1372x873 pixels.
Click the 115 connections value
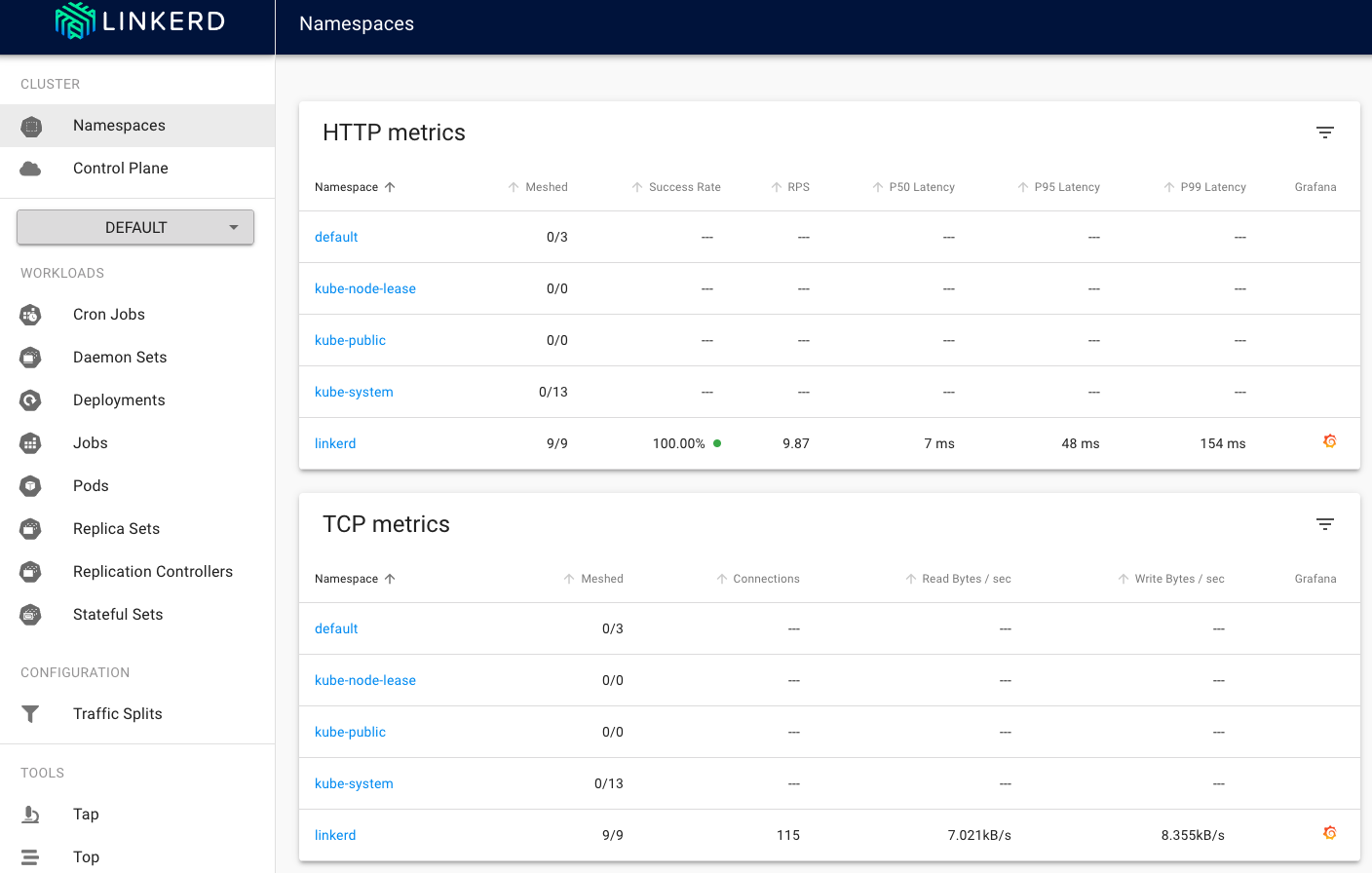pos(788,835)
